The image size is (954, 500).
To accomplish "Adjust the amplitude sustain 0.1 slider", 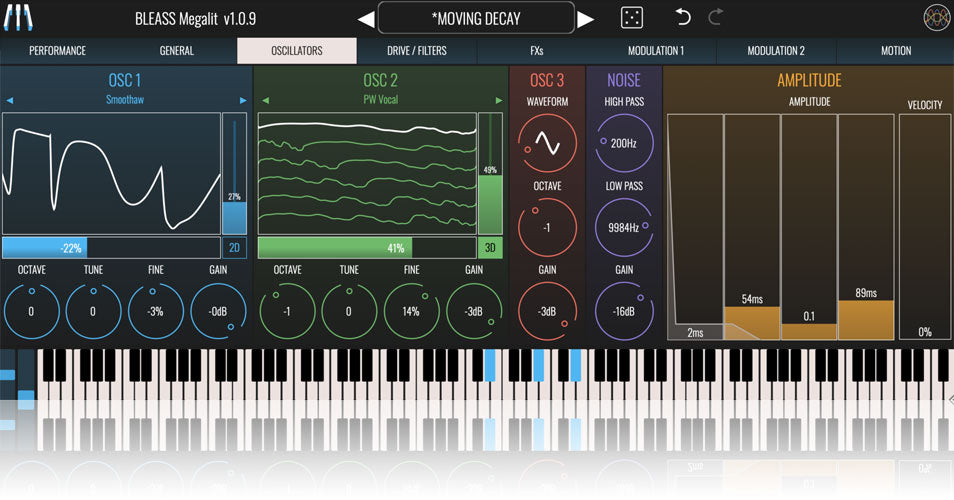I will pos(809,227).
